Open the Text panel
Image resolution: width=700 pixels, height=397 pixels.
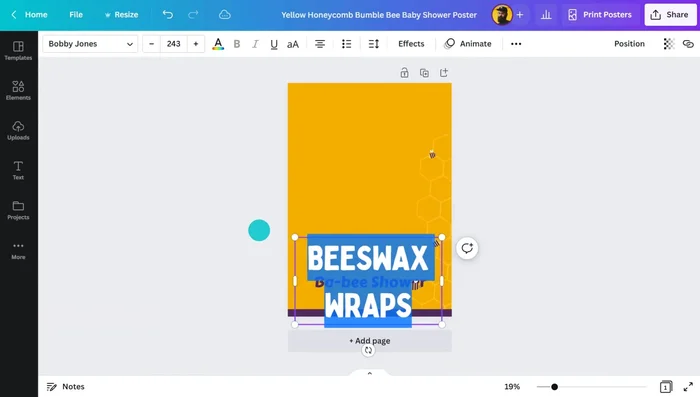tap(18, 170)
